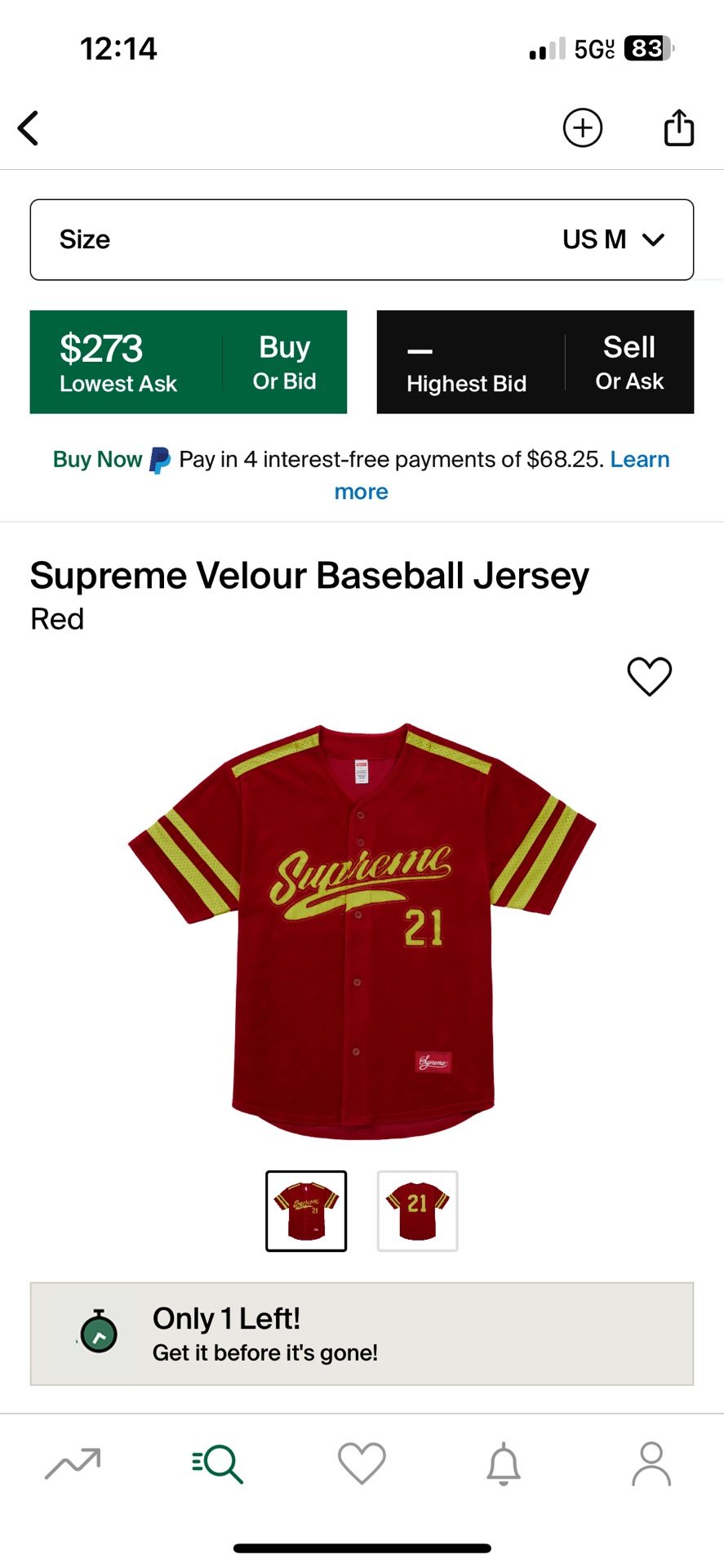Select the back view jersey thumbnail
This screenshot has width=724, height=1568.
[417, 1211]
